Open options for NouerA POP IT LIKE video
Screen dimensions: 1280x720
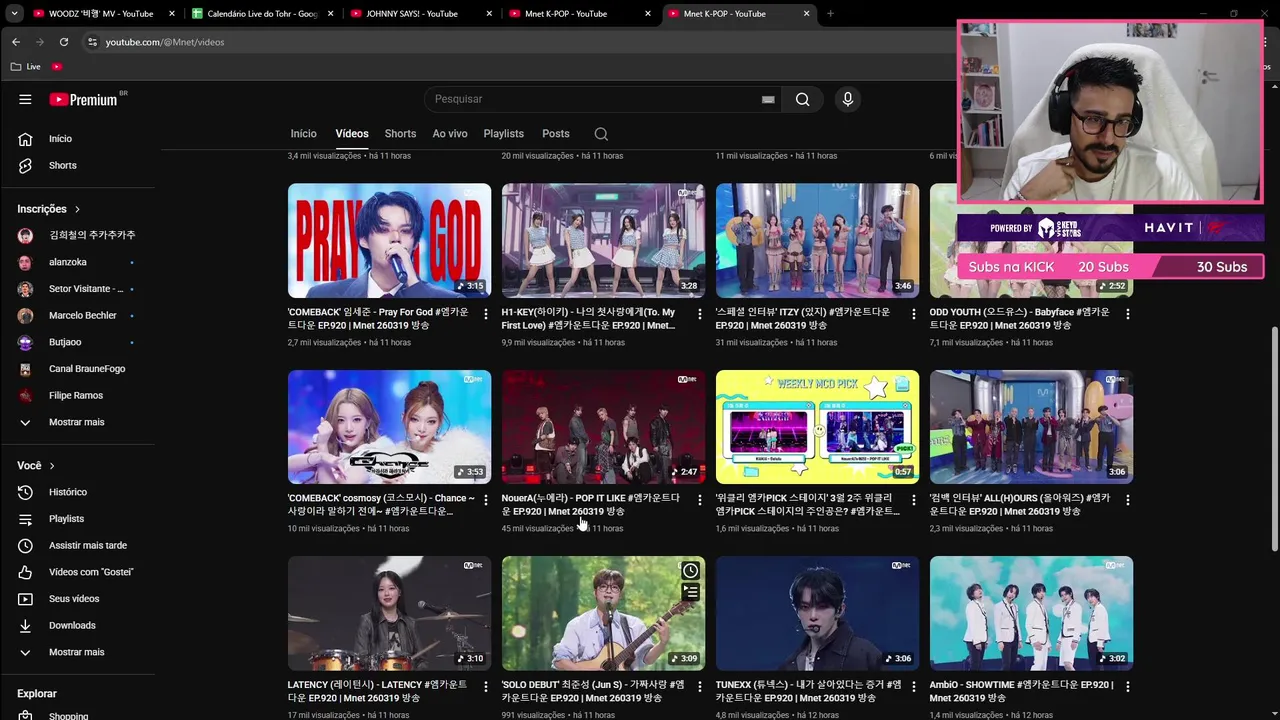(x=700, y=499)
